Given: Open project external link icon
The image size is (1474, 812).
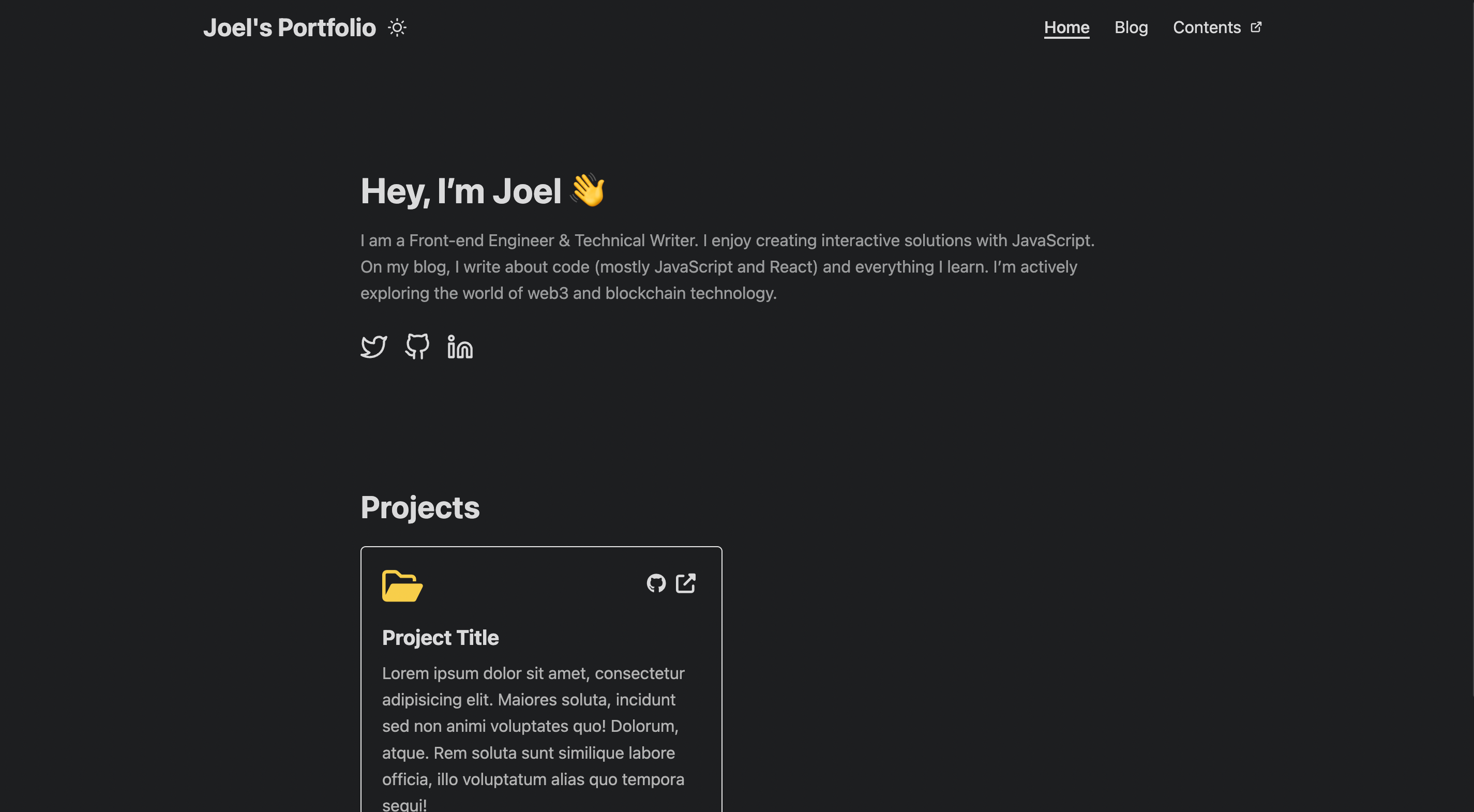Looking at the screenshot, I should click(686, 583).
